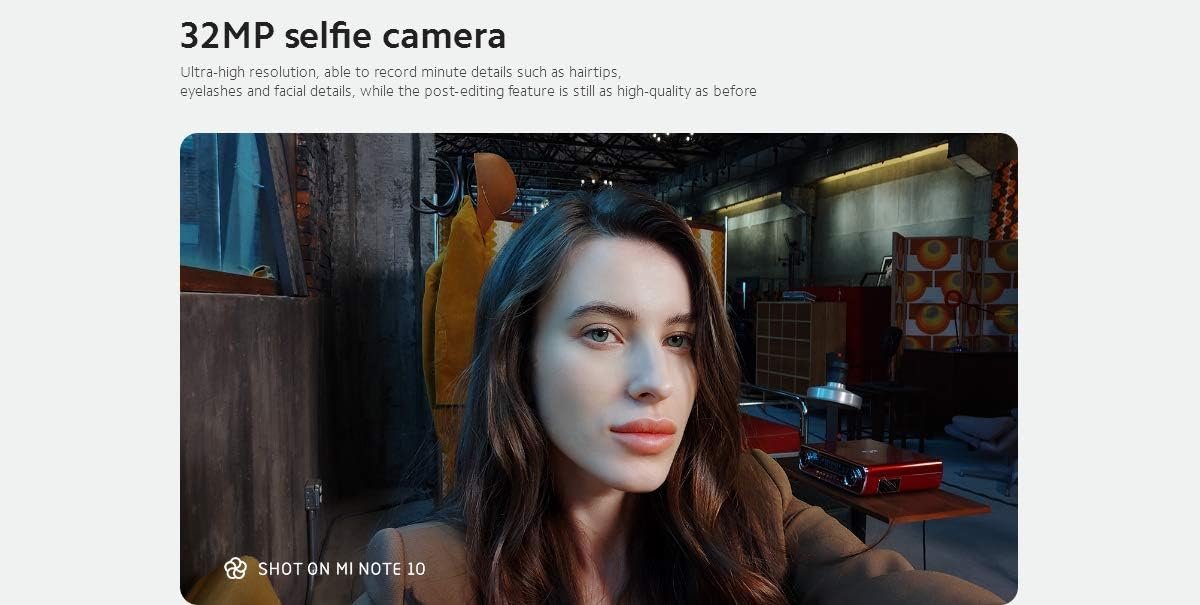This screenshot has height=605, width=1200.
Task: Click the sample selfie photo
Action: pyautogui.click(x=599, y=368)
